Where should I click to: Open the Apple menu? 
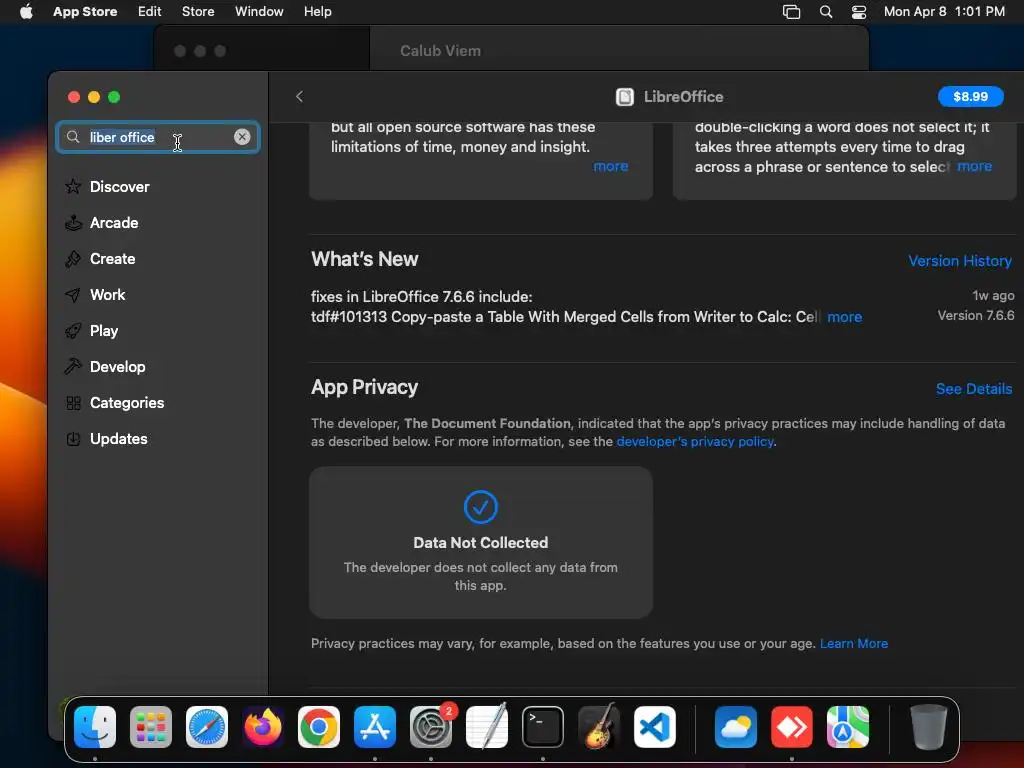26,11
